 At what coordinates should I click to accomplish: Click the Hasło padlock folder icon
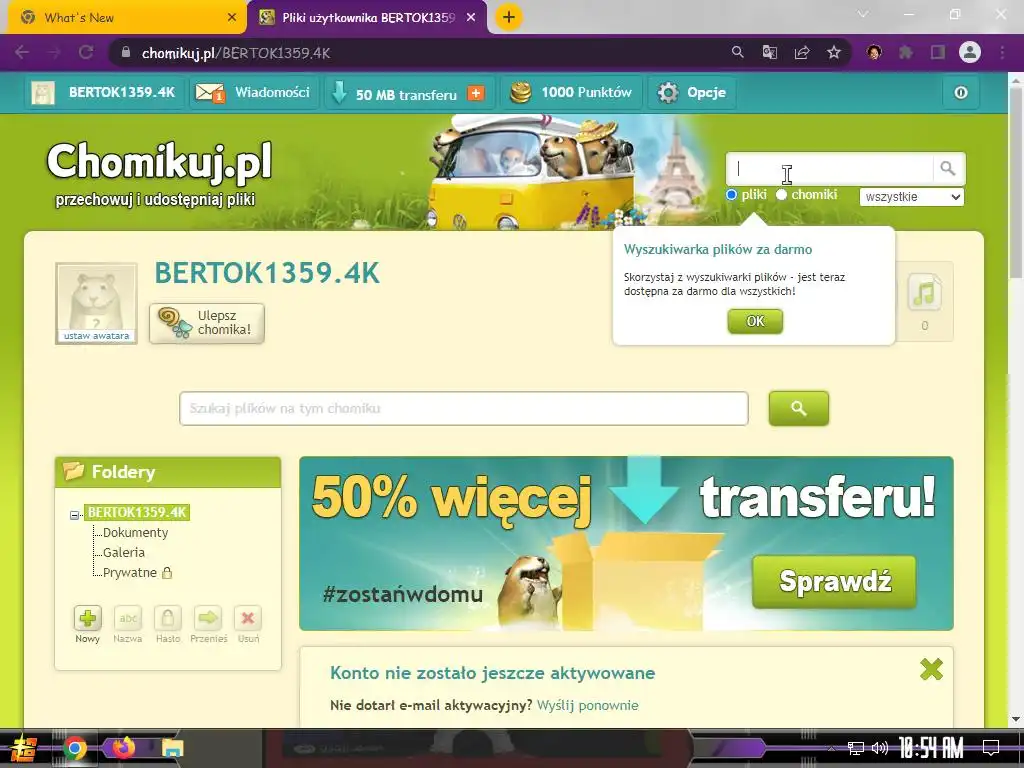click(x=168, y=618)
